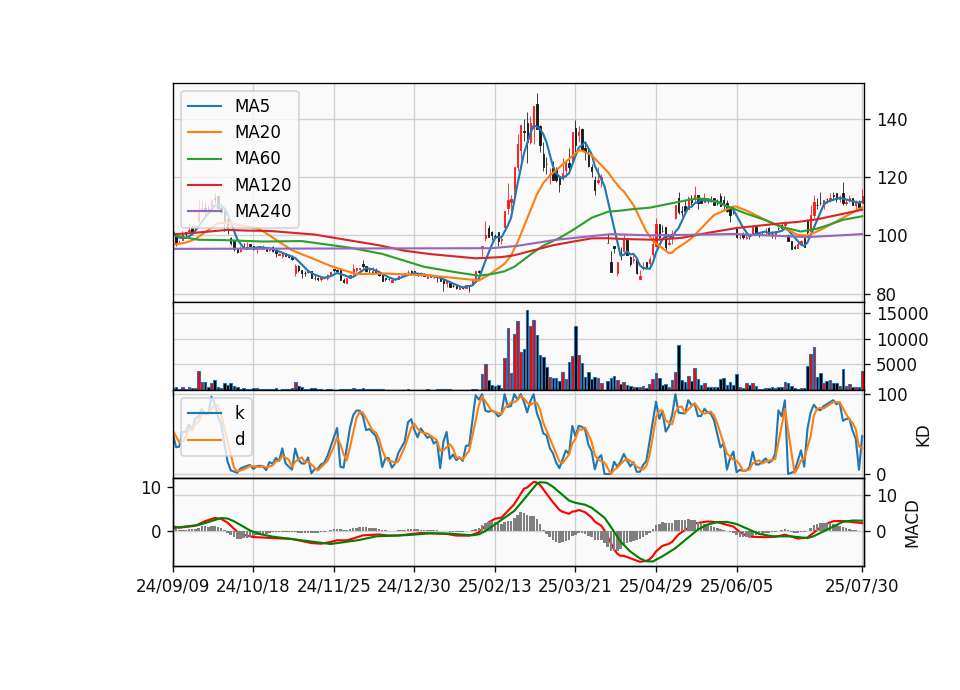Click the 24/10/18 date tick label
The image size is (960, 690).
point(253,586)
